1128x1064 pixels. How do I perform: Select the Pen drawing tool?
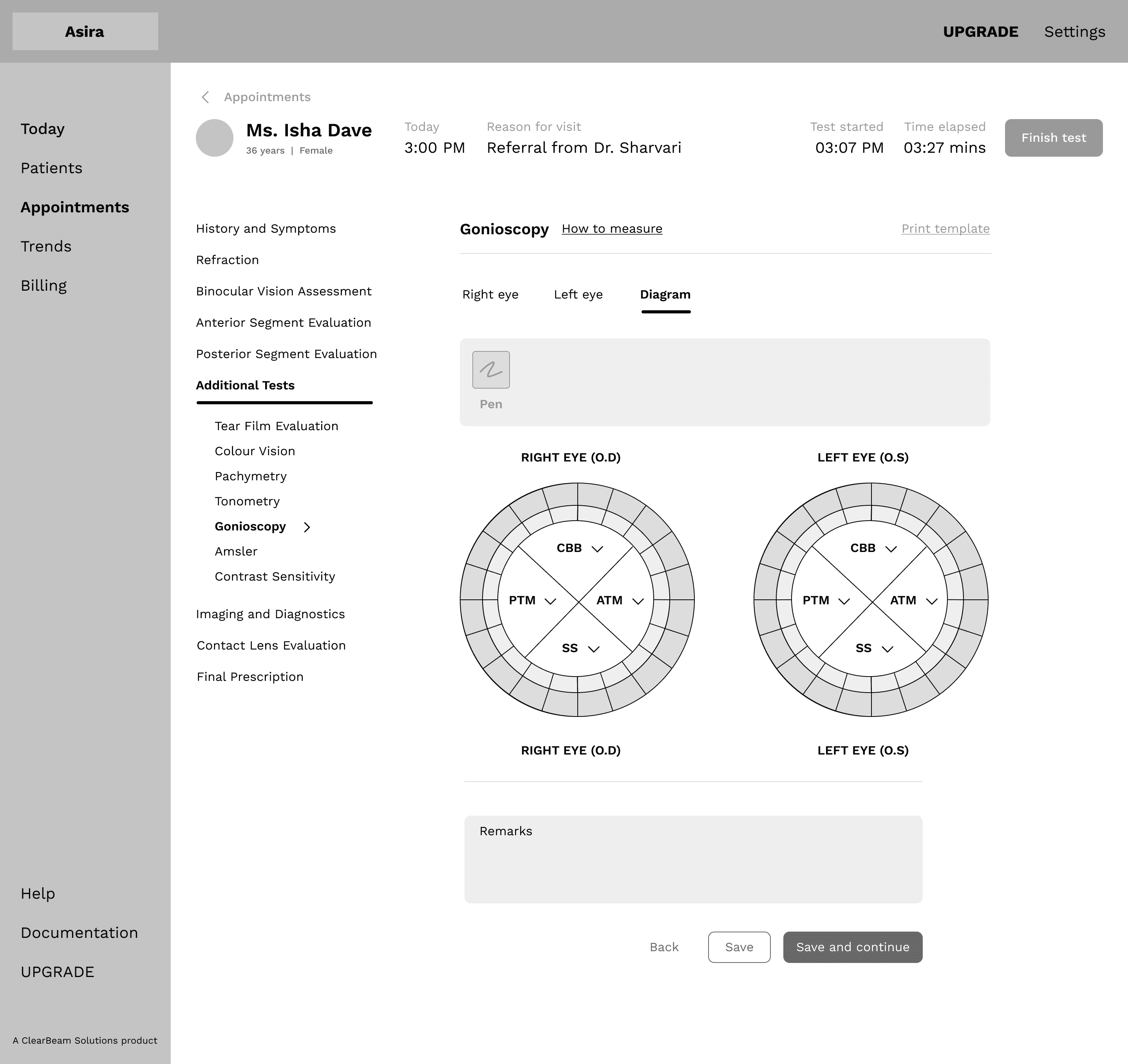pos(491,370)
